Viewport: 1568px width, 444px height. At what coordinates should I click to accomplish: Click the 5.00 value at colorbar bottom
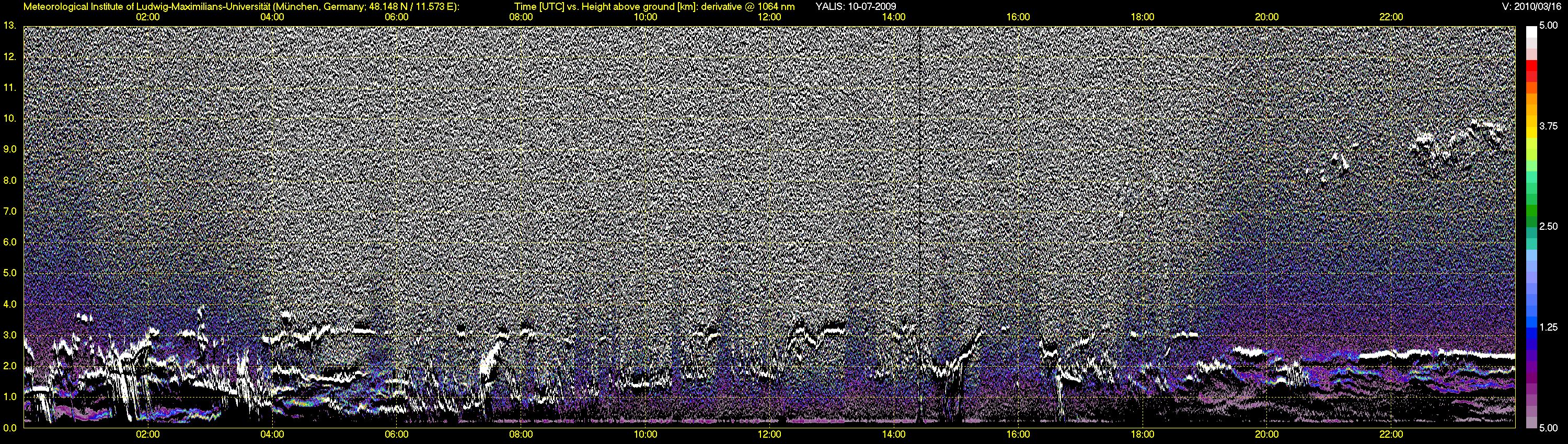1549,428
